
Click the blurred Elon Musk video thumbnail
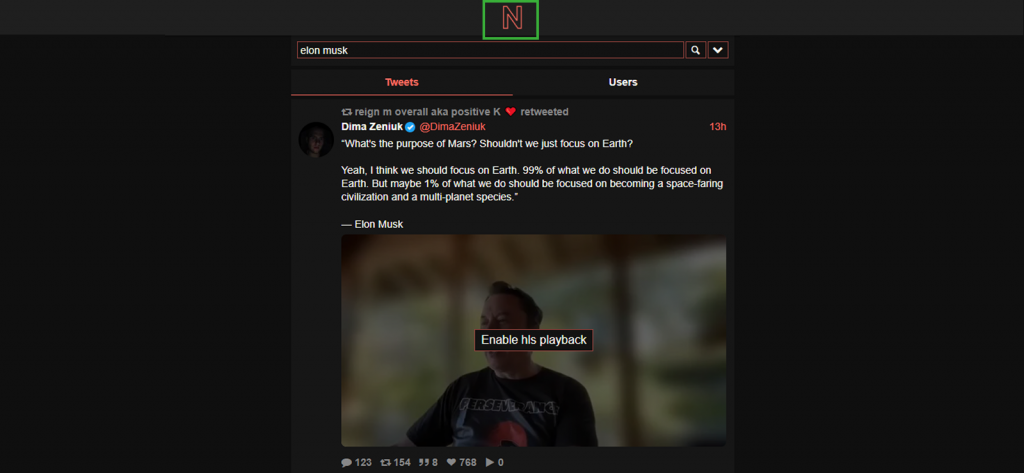534,341
